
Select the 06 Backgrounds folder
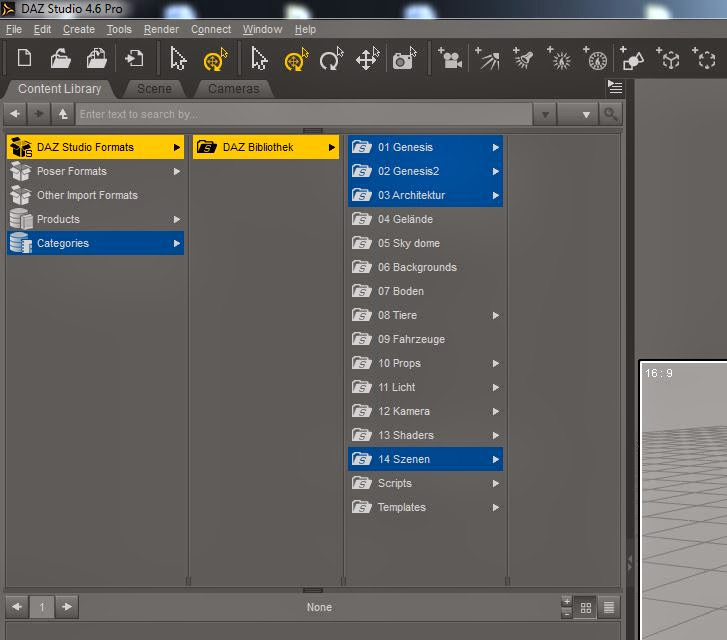[x=425, y=267]
